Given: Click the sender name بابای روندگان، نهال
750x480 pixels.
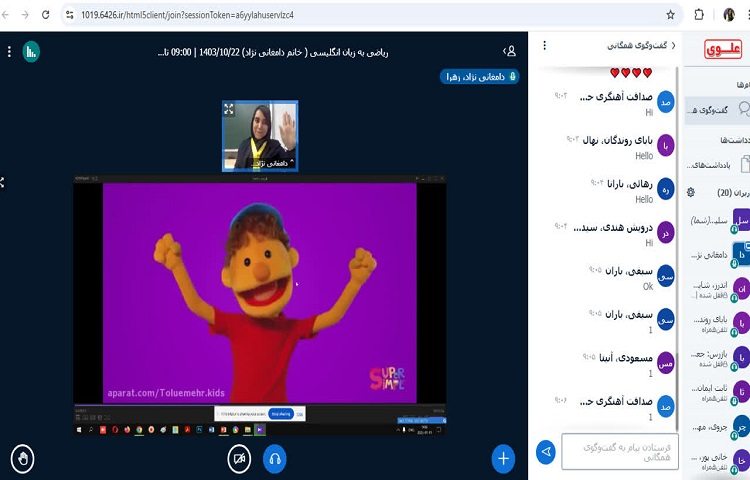Looking at the screenshot, I should point(618,141).
